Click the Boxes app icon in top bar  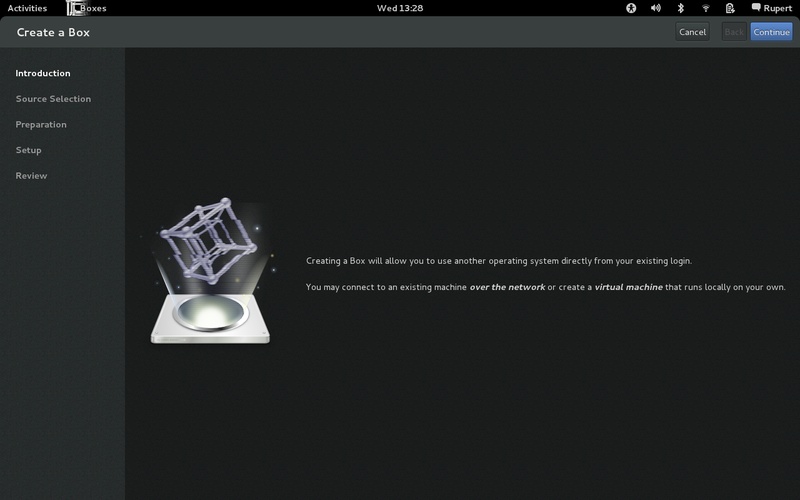pos(74,8)
